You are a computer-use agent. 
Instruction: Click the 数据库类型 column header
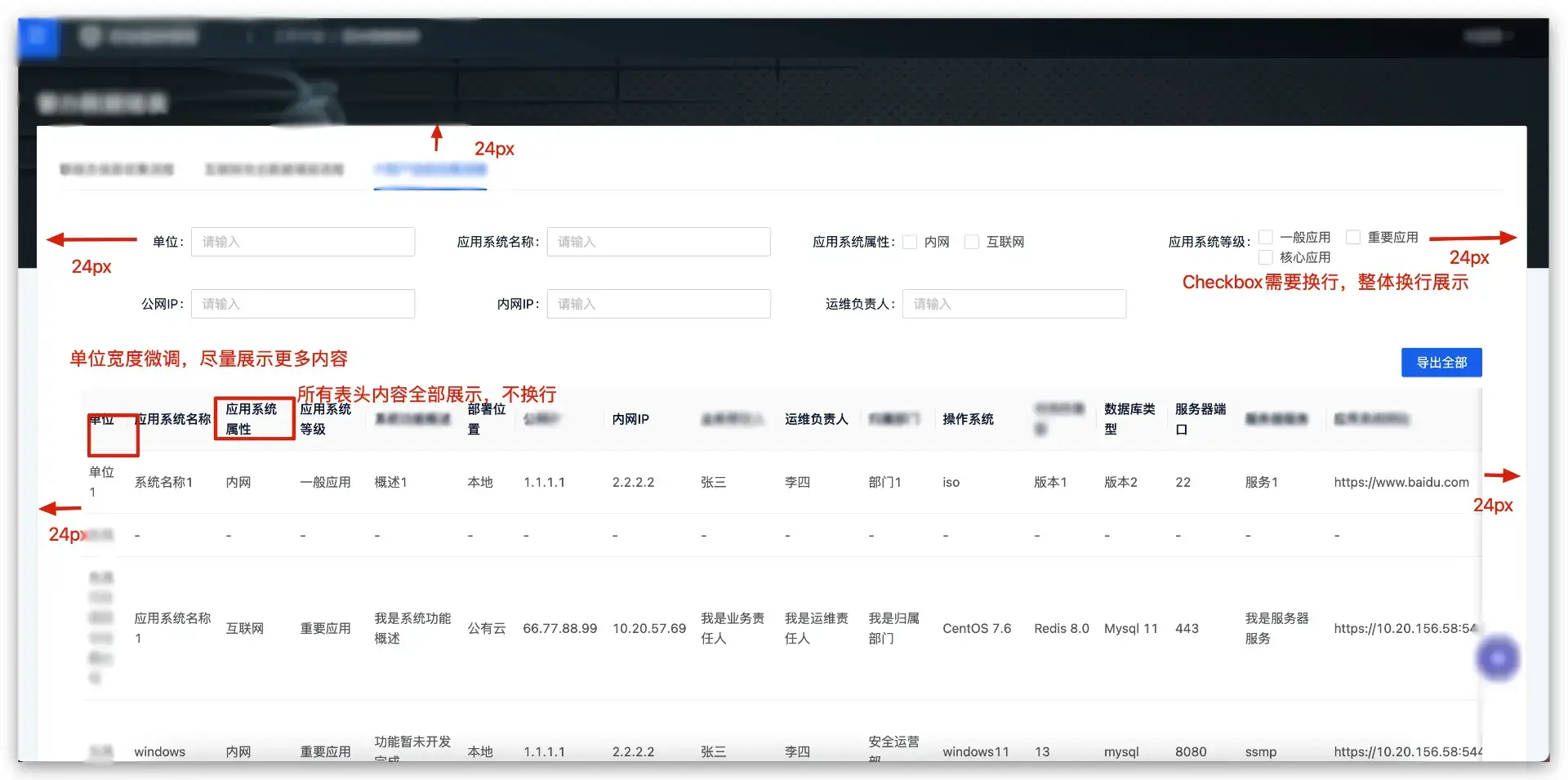(x=1129, y=419)
